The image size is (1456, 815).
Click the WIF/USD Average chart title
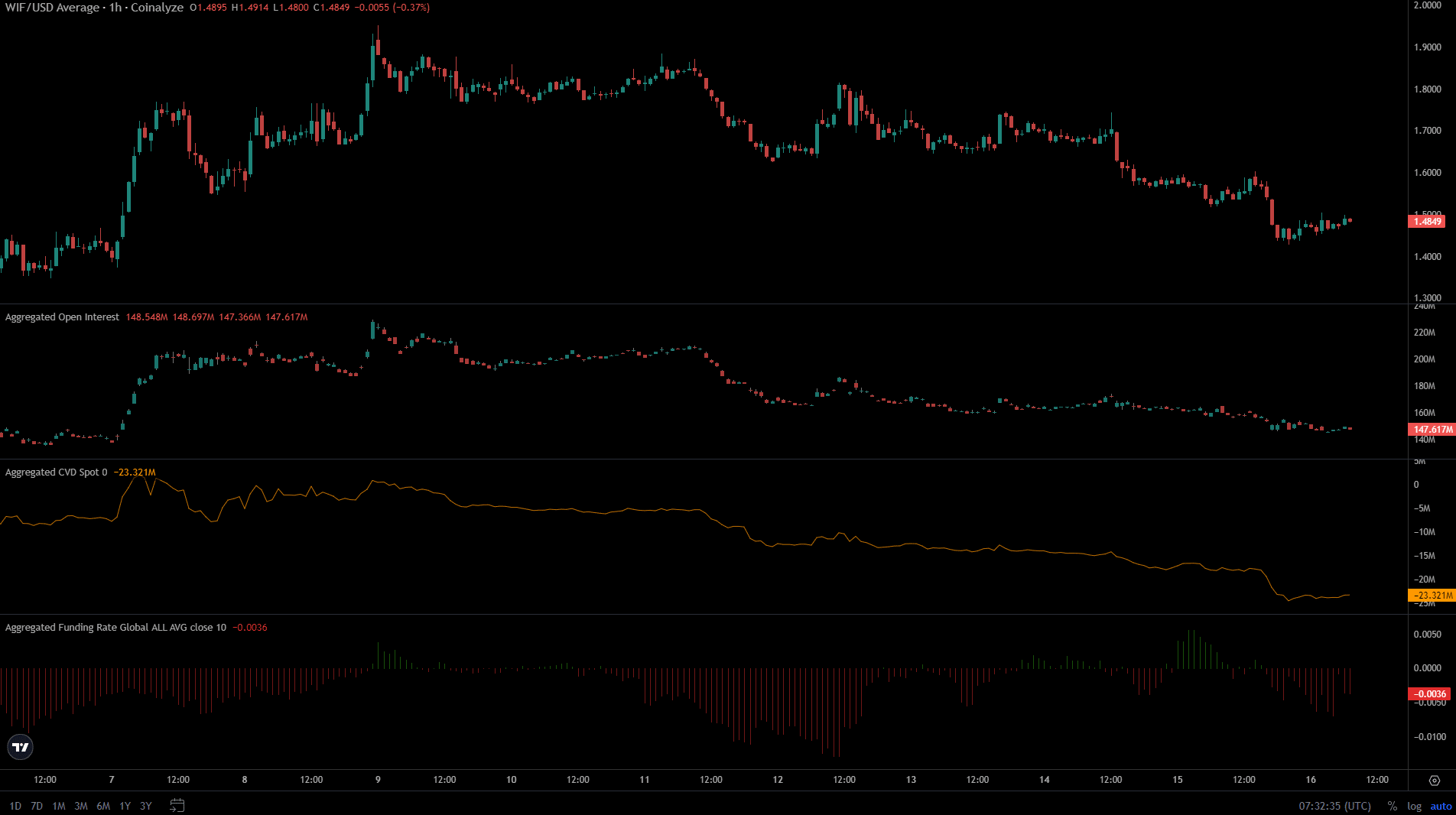94,8
